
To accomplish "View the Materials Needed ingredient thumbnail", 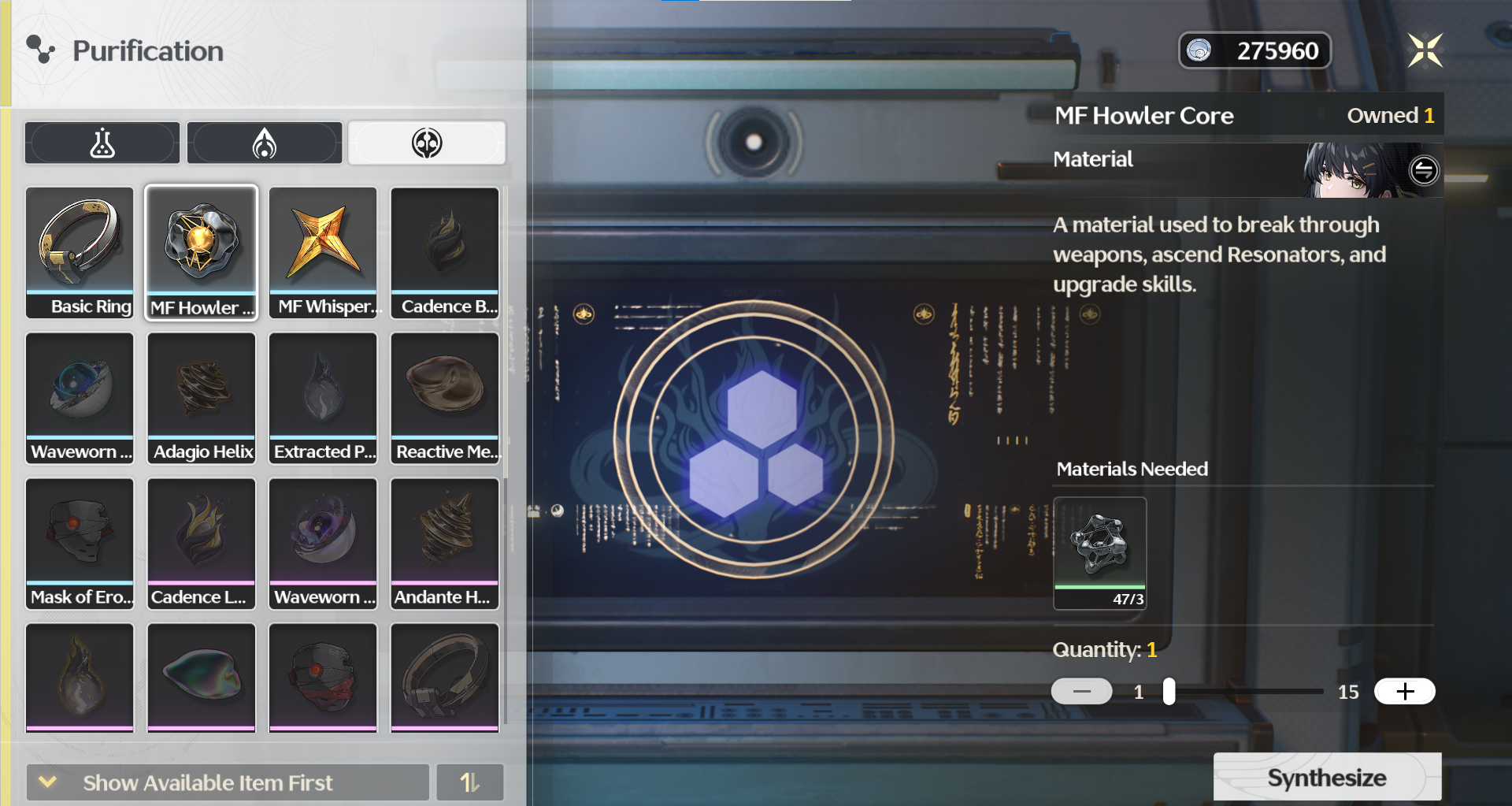I will point(1099,552).
